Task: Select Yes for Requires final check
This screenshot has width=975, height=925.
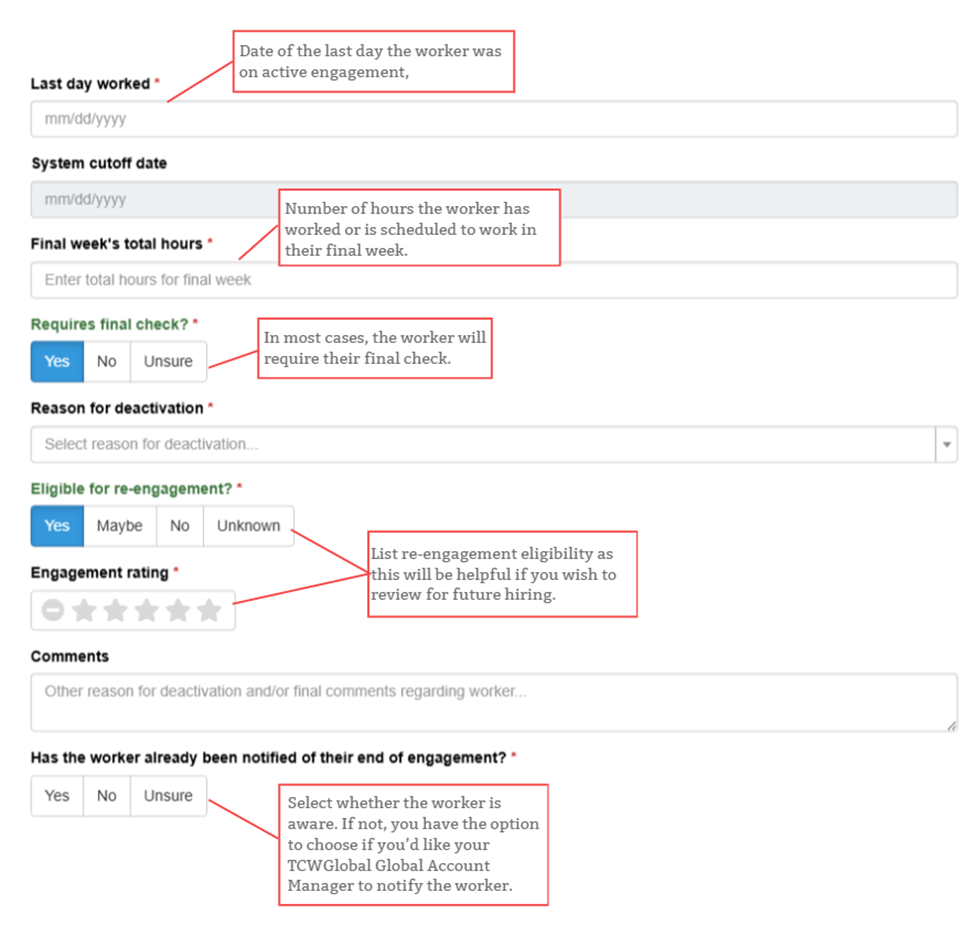Action: (x=57, y=362)
